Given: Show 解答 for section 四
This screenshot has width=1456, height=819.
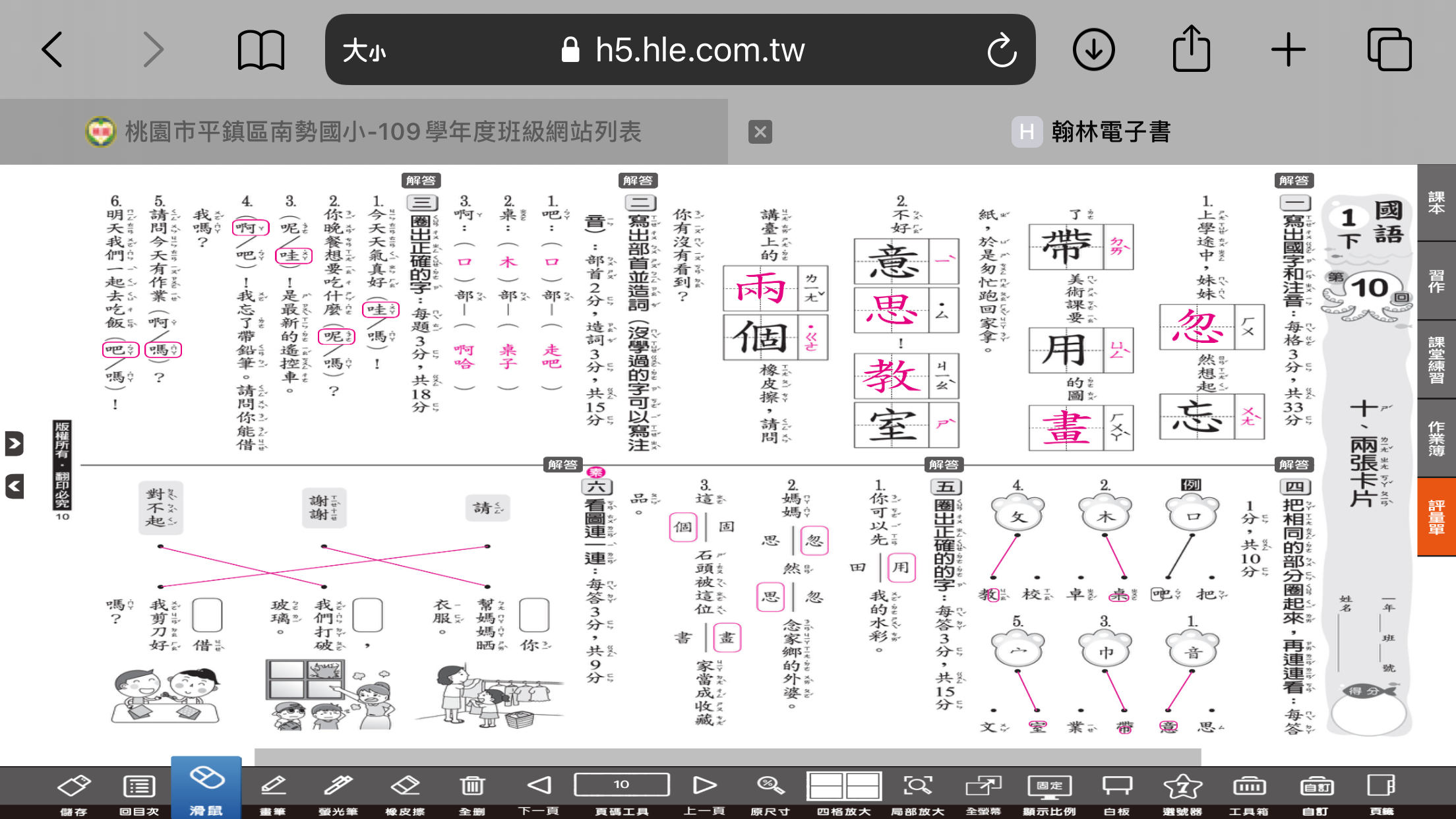Looking at the screenshot, I should [1294, 465].
